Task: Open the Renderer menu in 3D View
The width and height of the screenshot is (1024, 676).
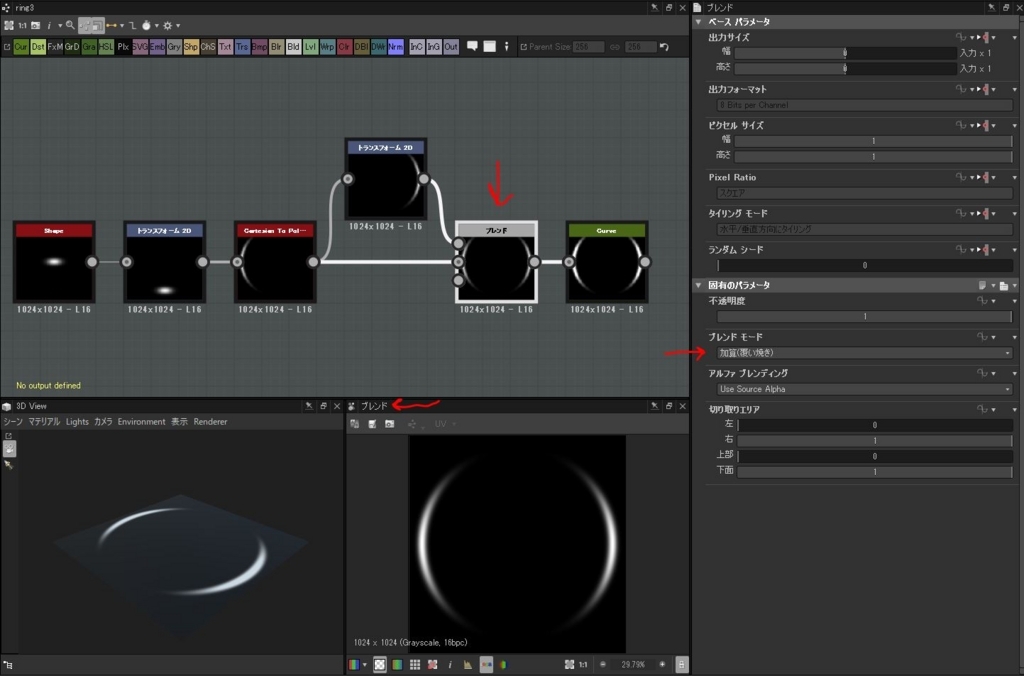Action: pyautogui.click(x=210, y=422)
